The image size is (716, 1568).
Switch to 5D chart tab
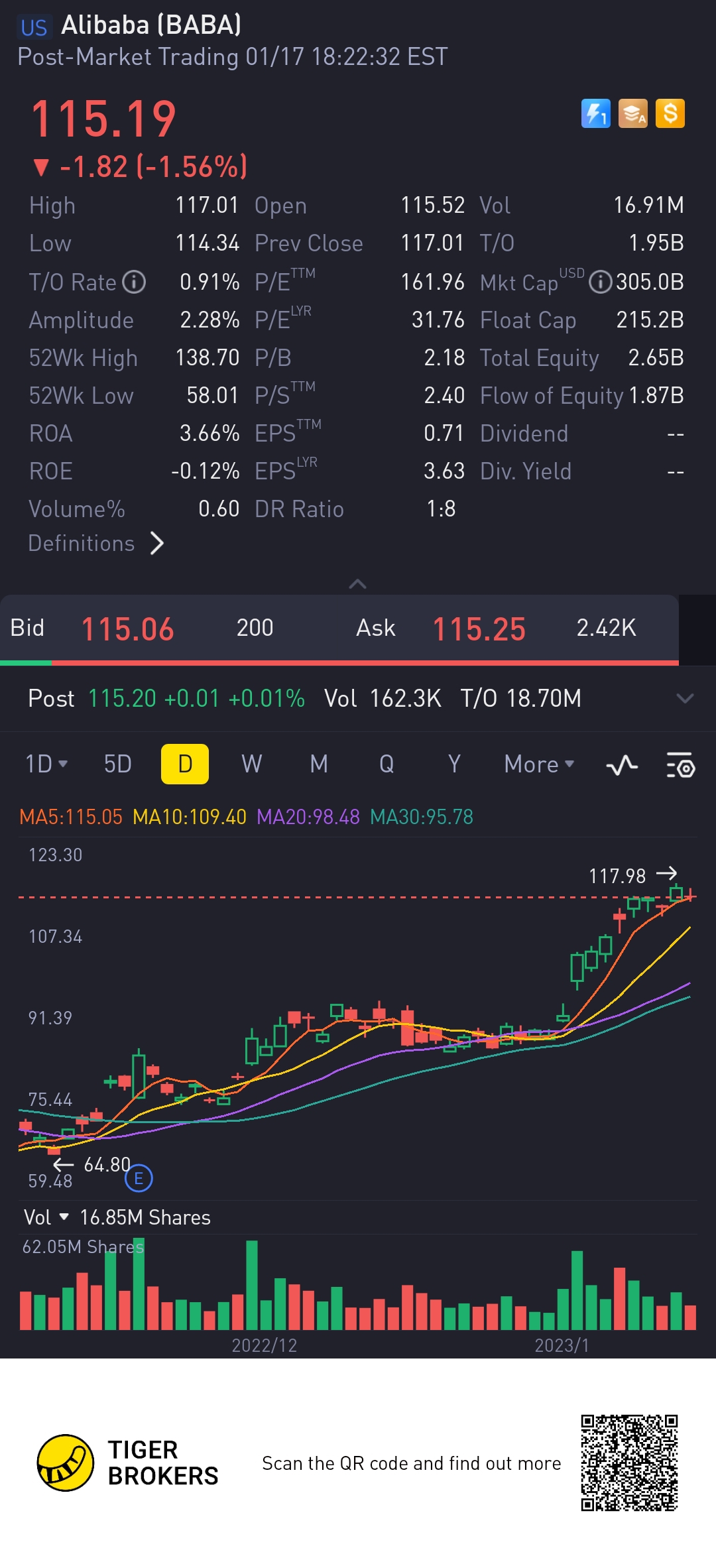(x=118, y=764)
